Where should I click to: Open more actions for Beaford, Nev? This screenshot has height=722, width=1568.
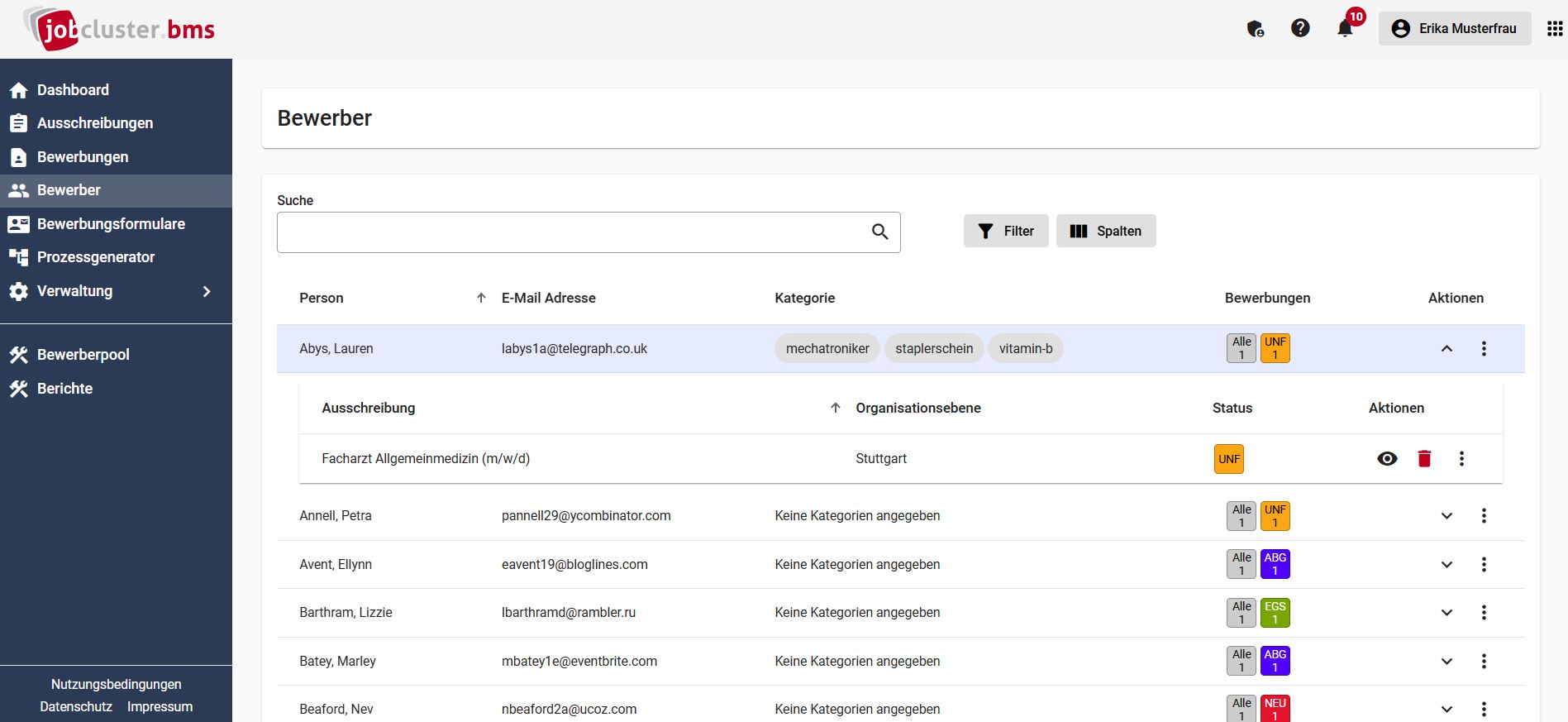coord(1484,709)
